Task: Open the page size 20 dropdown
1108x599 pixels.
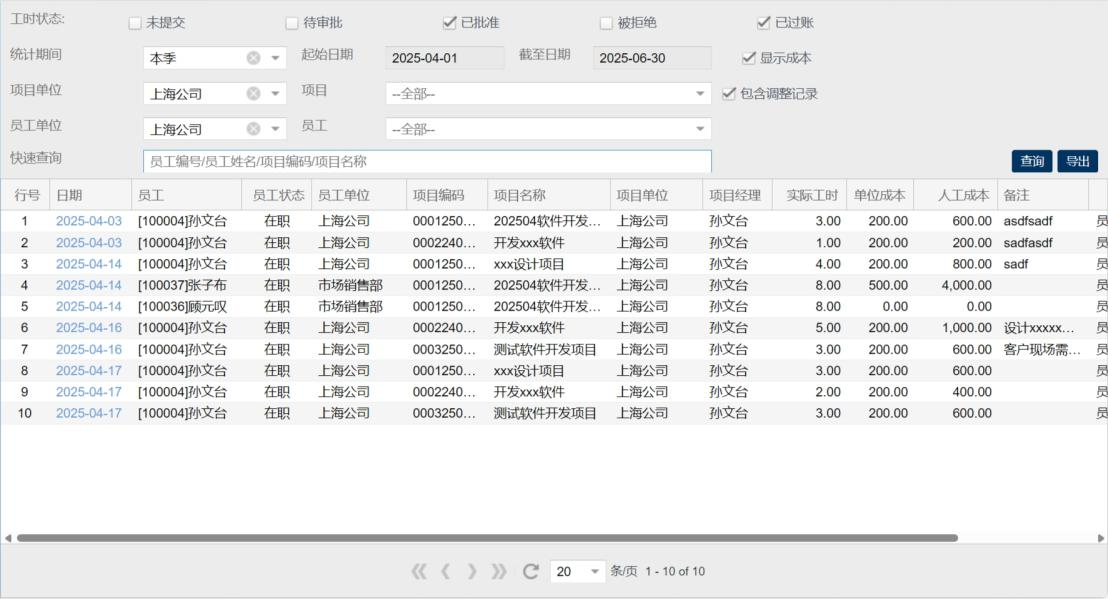Action: (x=596, y=572)
